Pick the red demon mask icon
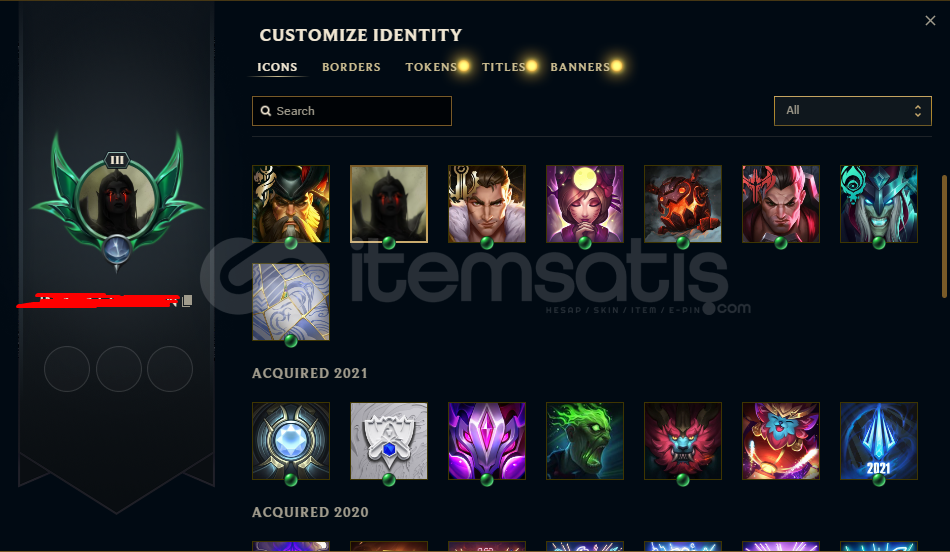 683,441
